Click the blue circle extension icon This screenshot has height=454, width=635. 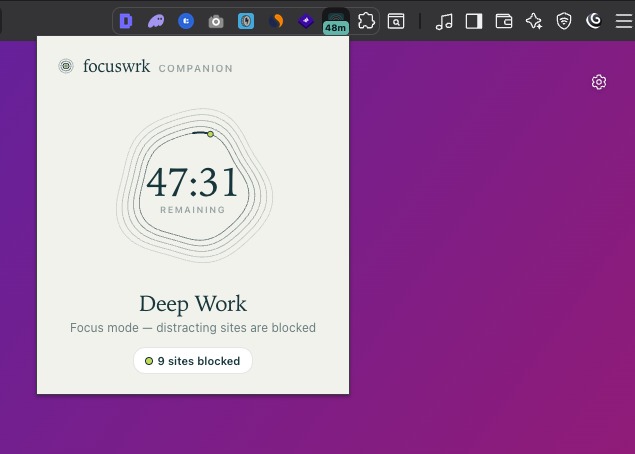click(186, 21)
